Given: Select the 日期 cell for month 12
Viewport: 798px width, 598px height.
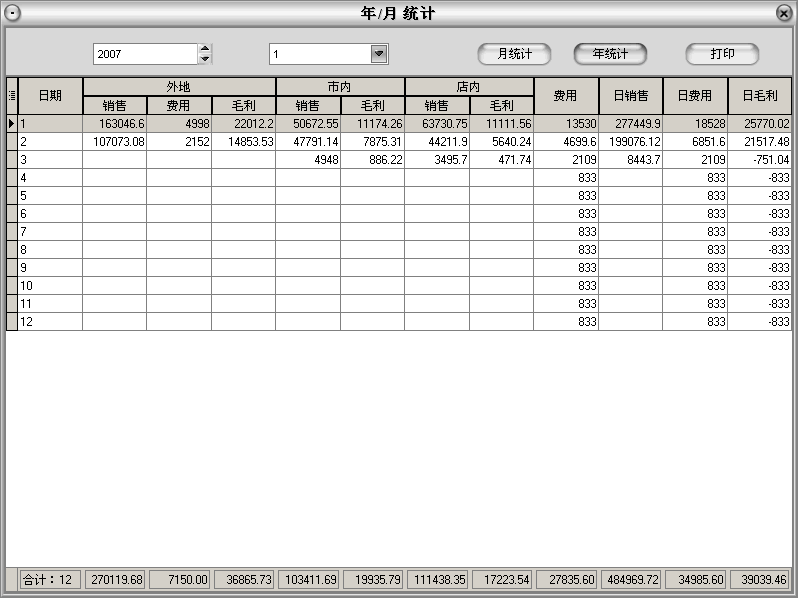Looking at the screenshot, I should click(50, 322).
